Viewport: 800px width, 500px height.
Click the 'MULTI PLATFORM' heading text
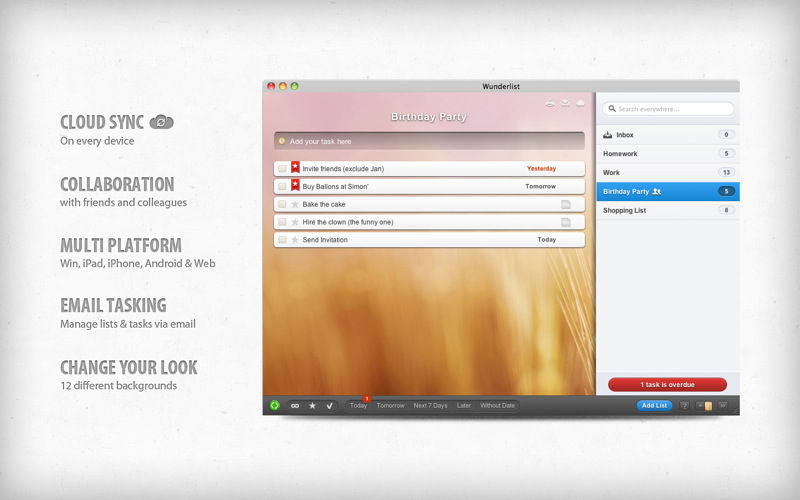tap(121, 245)
